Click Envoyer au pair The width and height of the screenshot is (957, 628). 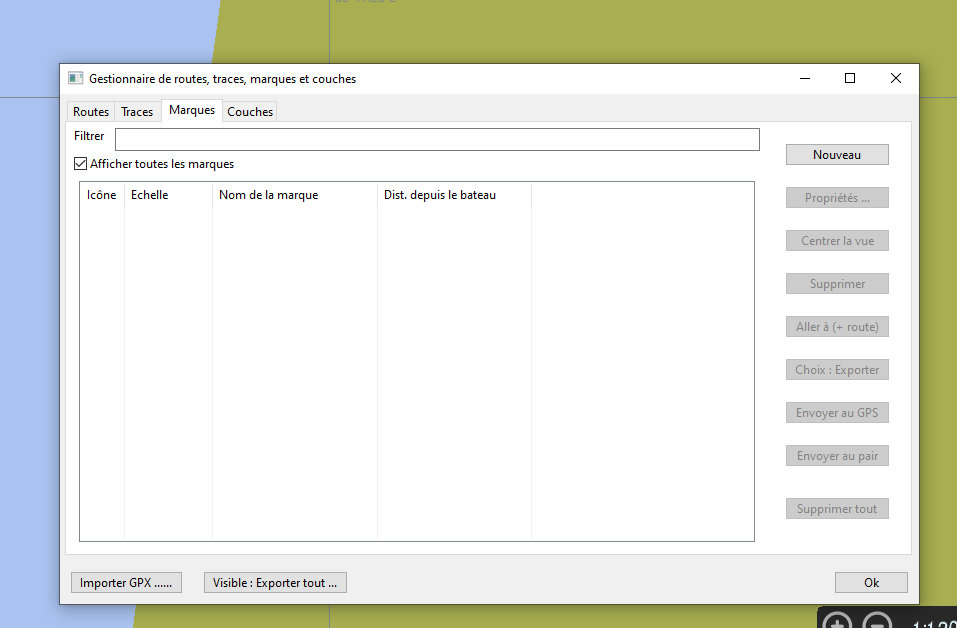pos(836,455)
